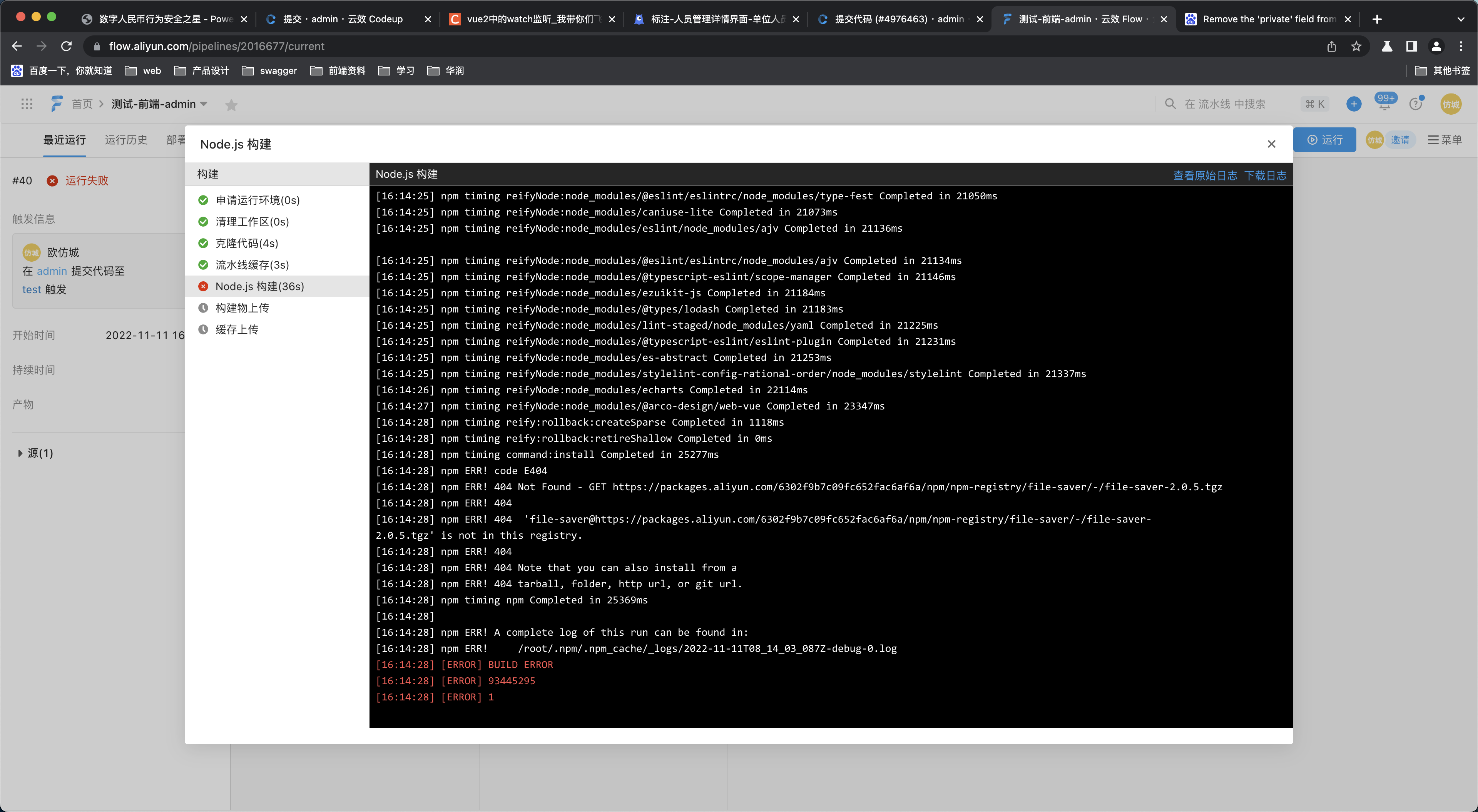Viewport: 1478px width, 812px height.
Task: Reload the current page
Action: coord(67,46)
